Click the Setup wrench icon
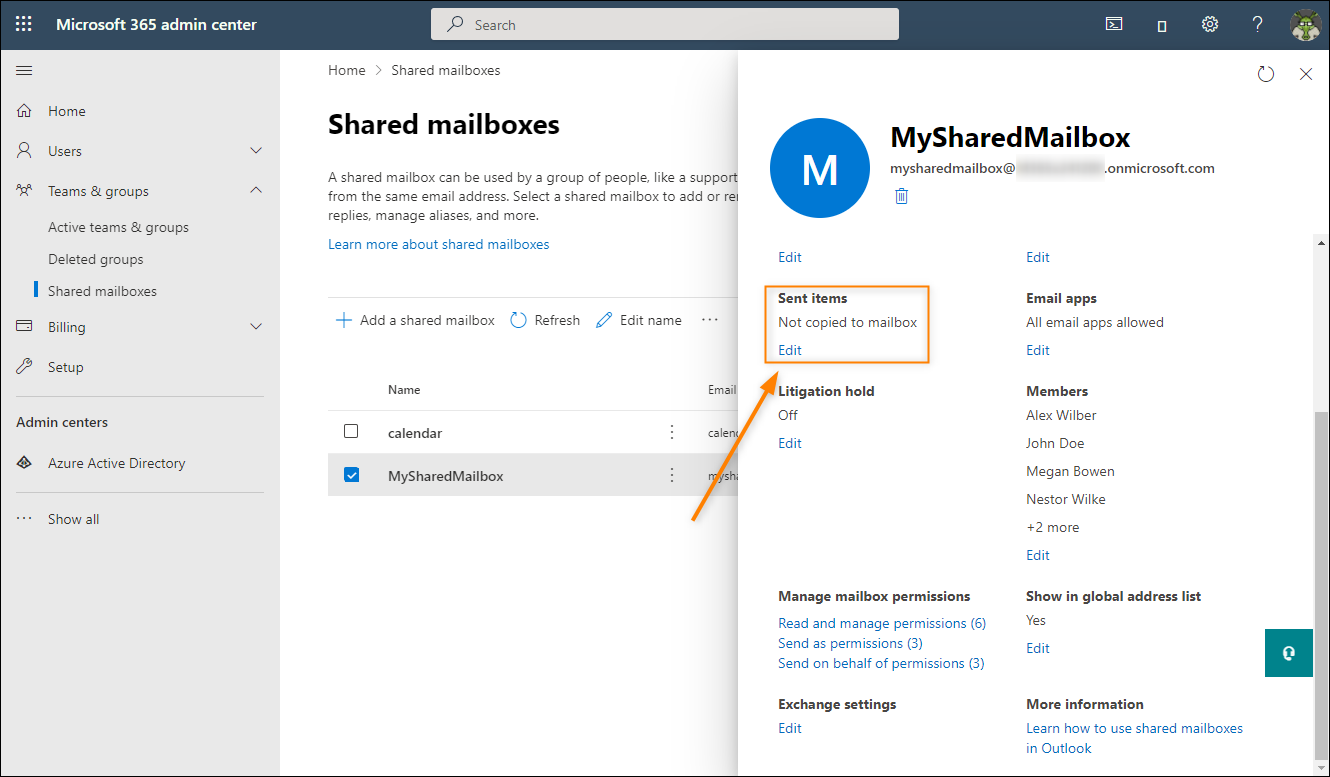This screenshot has height=777, width=1330. coord(25,367)
